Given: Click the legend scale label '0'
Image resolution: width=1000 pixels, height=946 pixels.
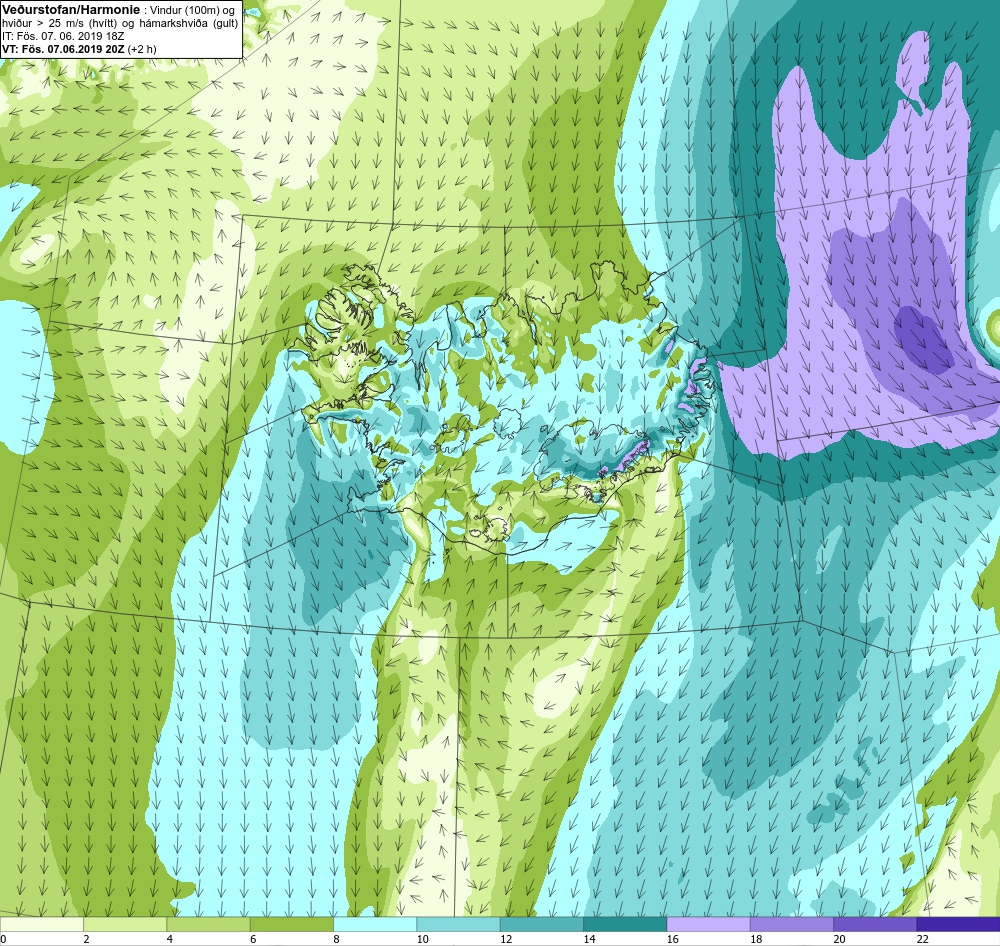Looking at the screenshot, I should 3,939.
